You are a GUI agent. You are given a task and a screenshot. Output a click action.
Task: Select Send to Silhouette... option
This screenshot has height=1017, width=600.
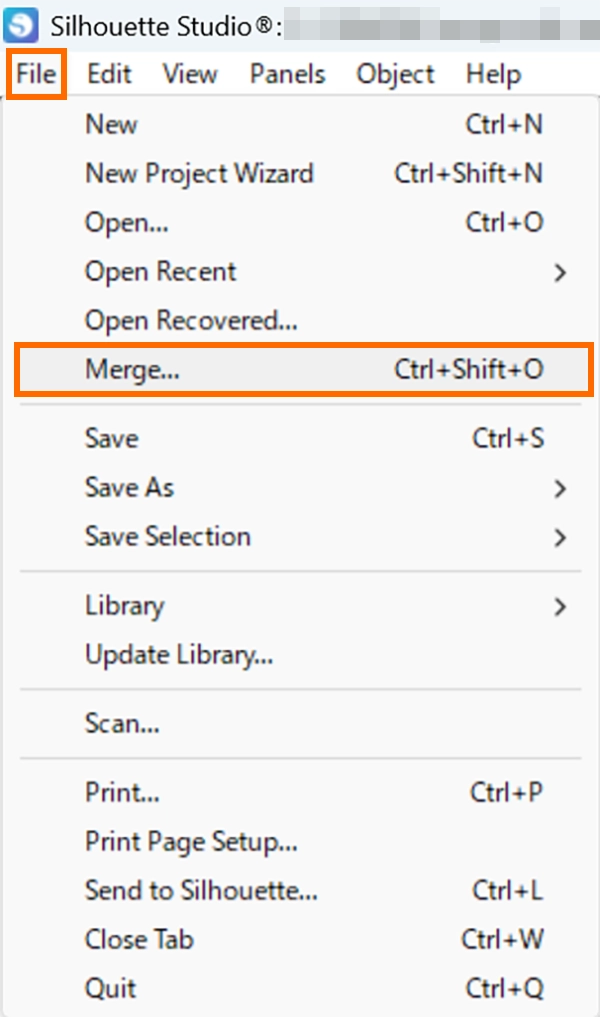pos(201,890)
